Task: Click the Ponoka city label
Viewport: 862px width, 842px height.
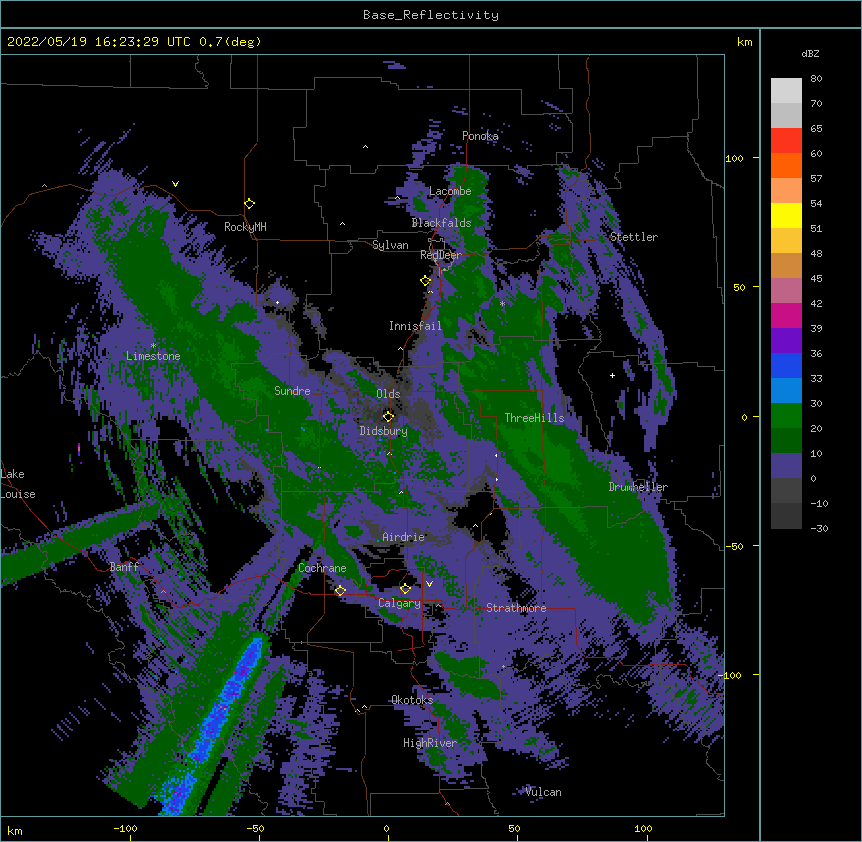Action: (480, 136)
